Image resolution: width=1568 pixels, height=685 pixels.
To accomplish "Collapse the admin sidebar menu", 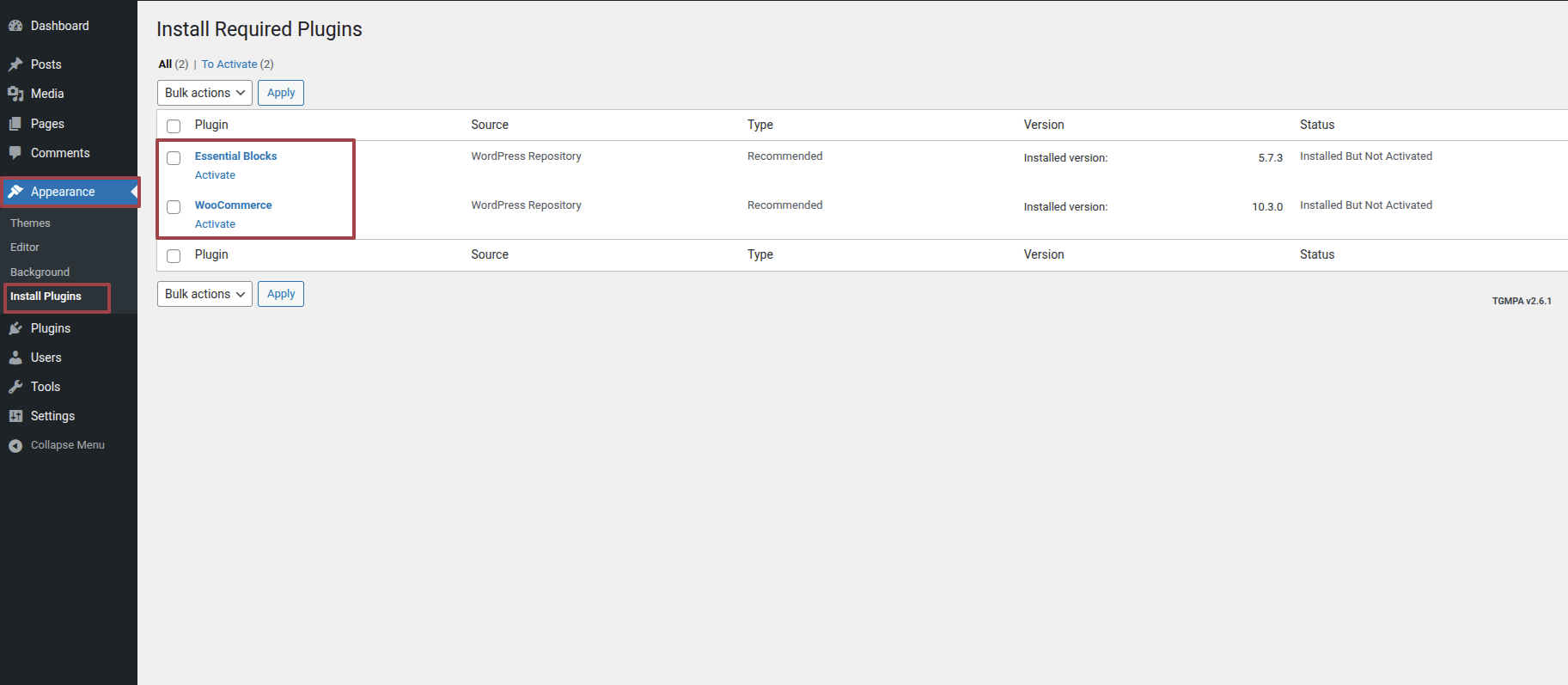I will (57, 445).
